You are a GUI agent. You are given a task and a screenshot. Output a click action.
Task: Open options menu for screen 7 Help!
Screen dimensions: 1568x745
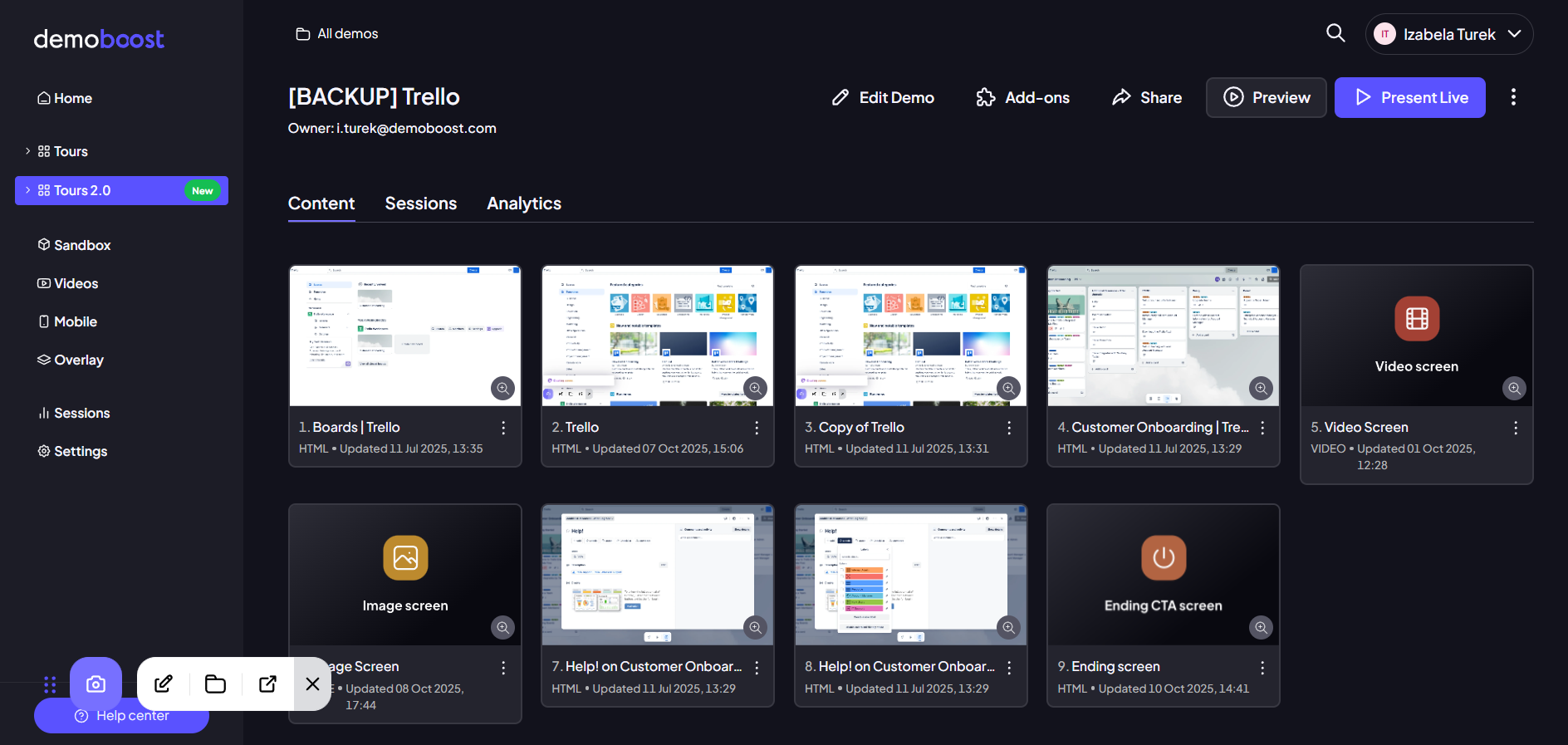[757, 668]
